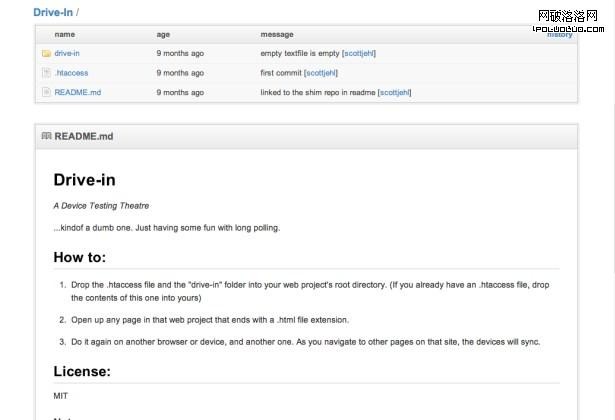The image size is (615, 420).
Task: Click scottjehl author on empty textfile commit
Action: pos(359,53)
